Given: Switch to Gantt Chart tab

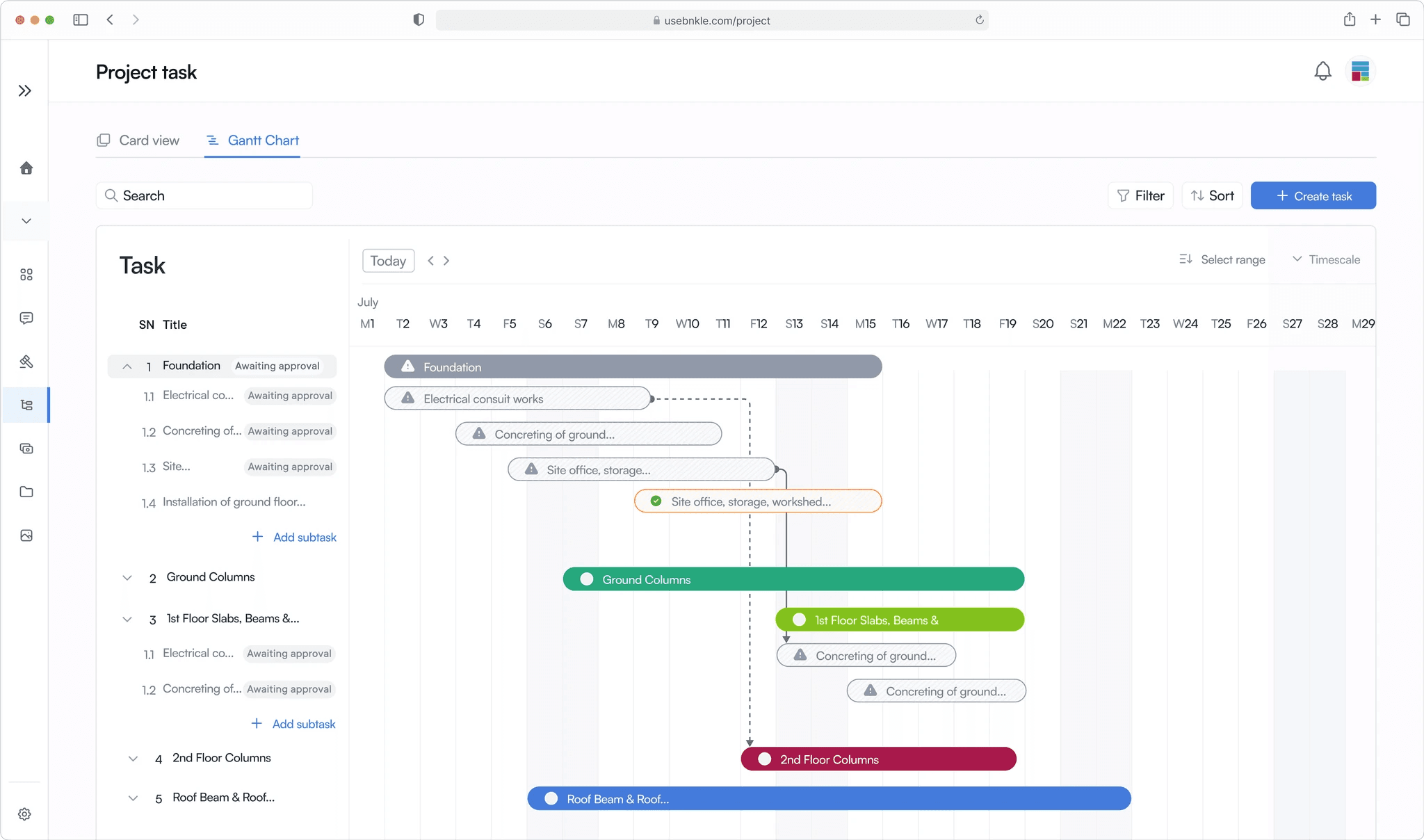Looking at the screenshot, I should click(x=252, y=140).
